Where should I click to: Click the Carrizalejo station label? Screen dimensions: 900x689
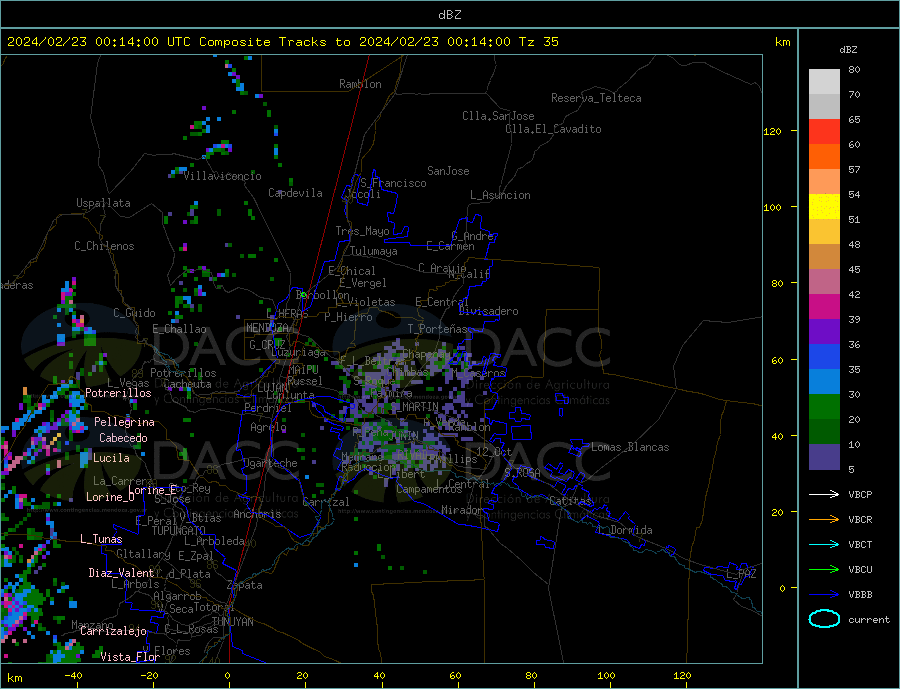click(x=113, y=632)
